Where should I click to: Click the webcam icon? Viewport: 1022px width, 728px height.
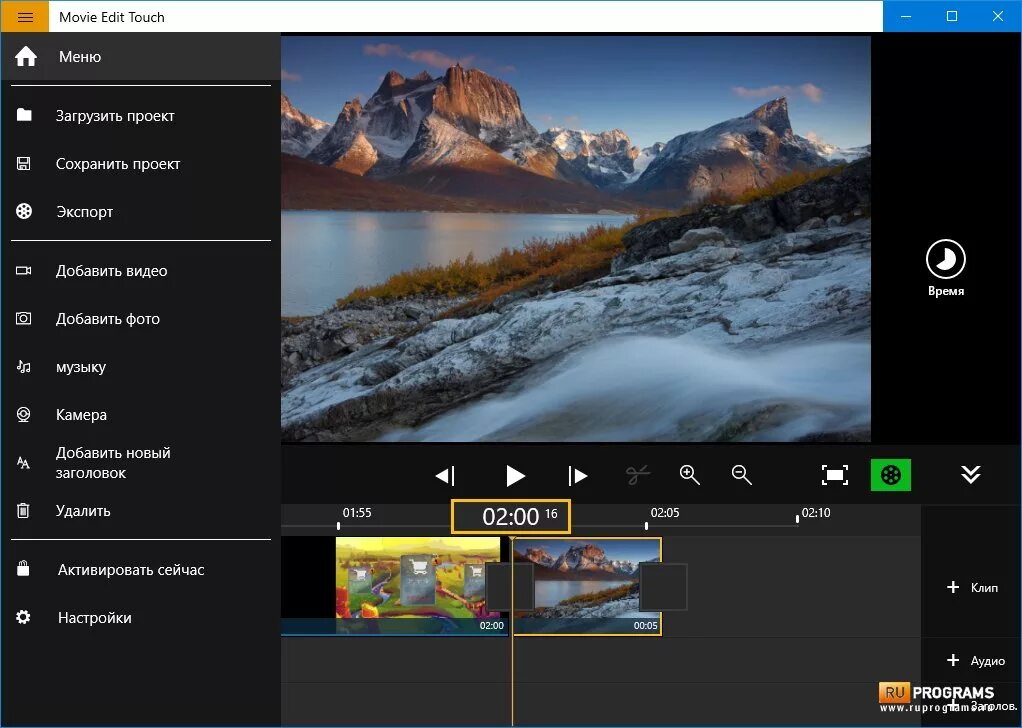pyautogui.click(x=23, y=415)
